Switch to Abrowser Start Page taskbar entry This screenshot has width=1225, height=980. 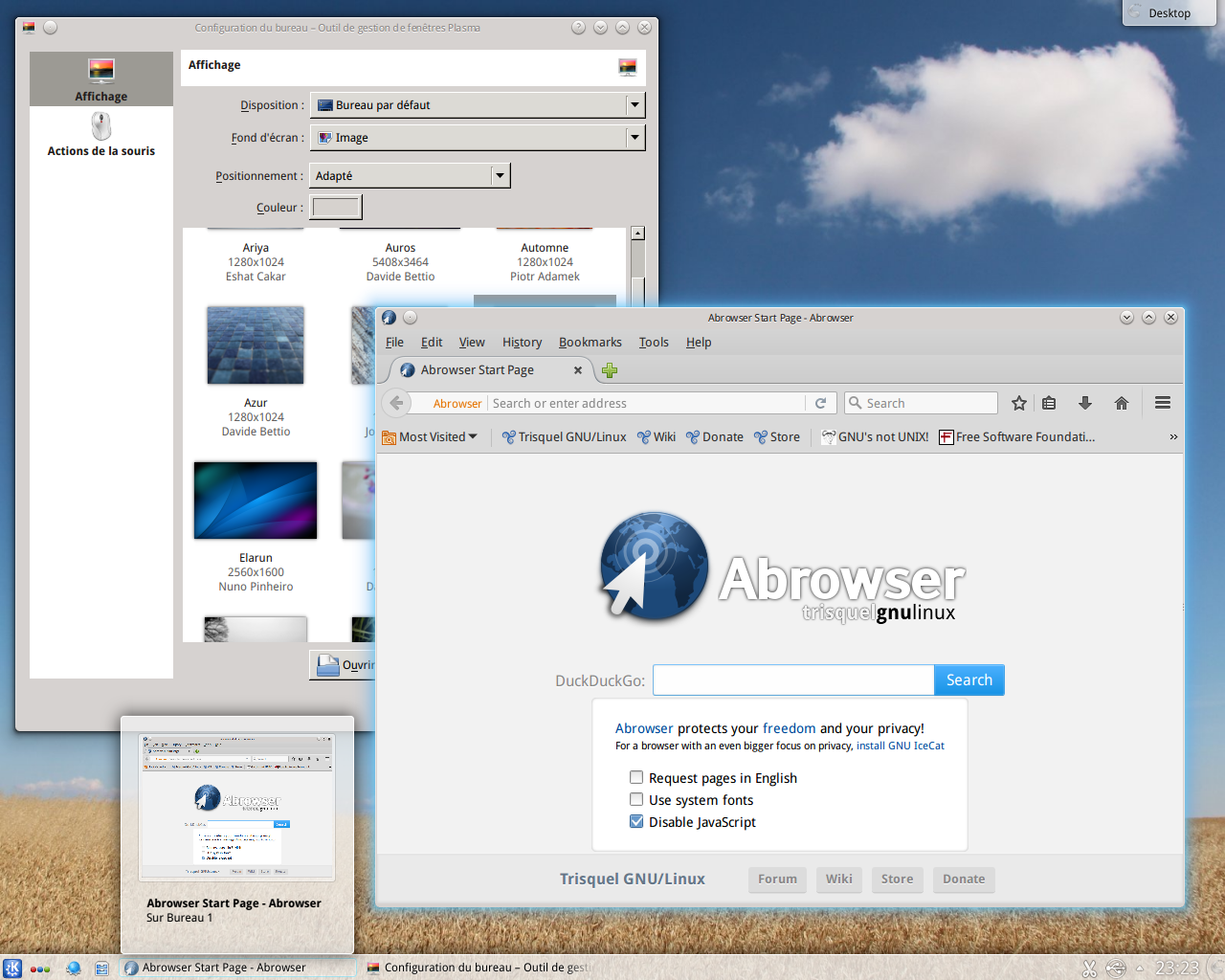[x=237, y=968]
